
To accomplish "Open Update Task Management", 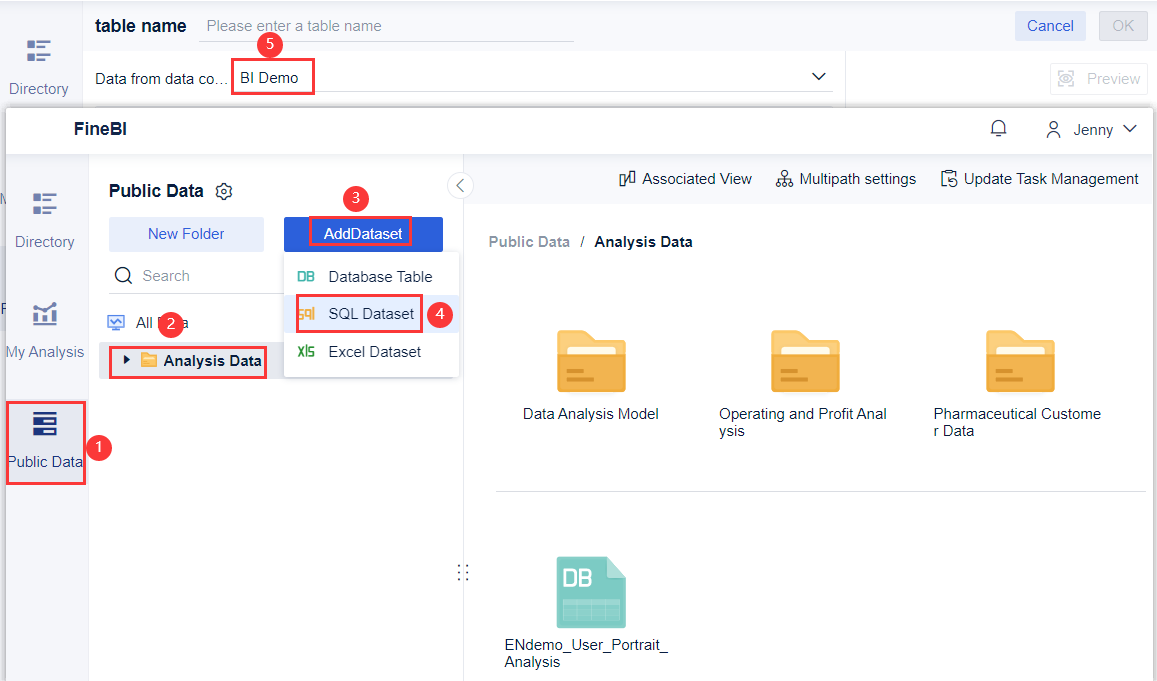I will pos(1039,178).
